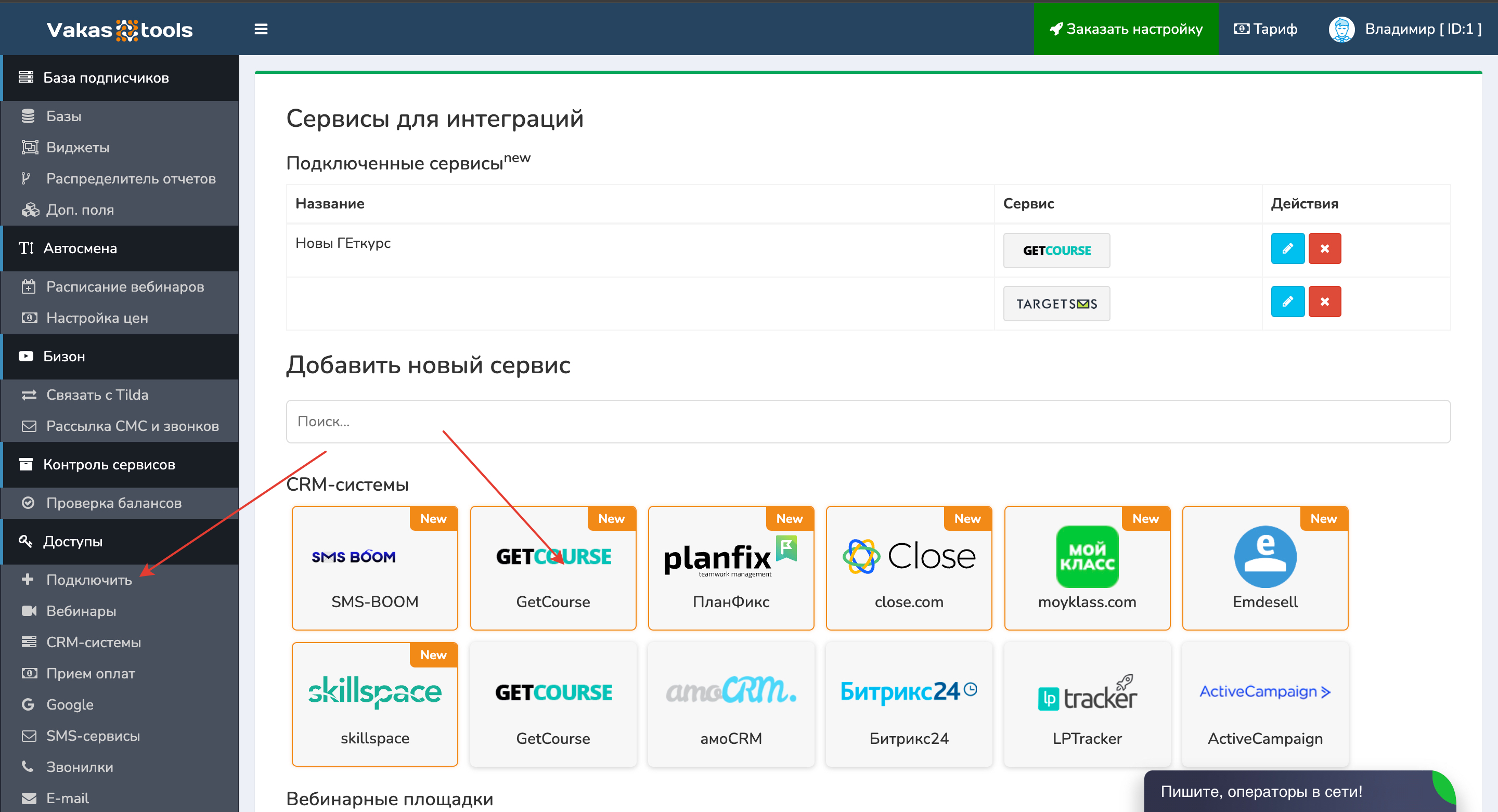The height and width of the screenshot is (812, 1498).
Task: Edit the TargetSMS service entry
Action: tap(1287, 302)
